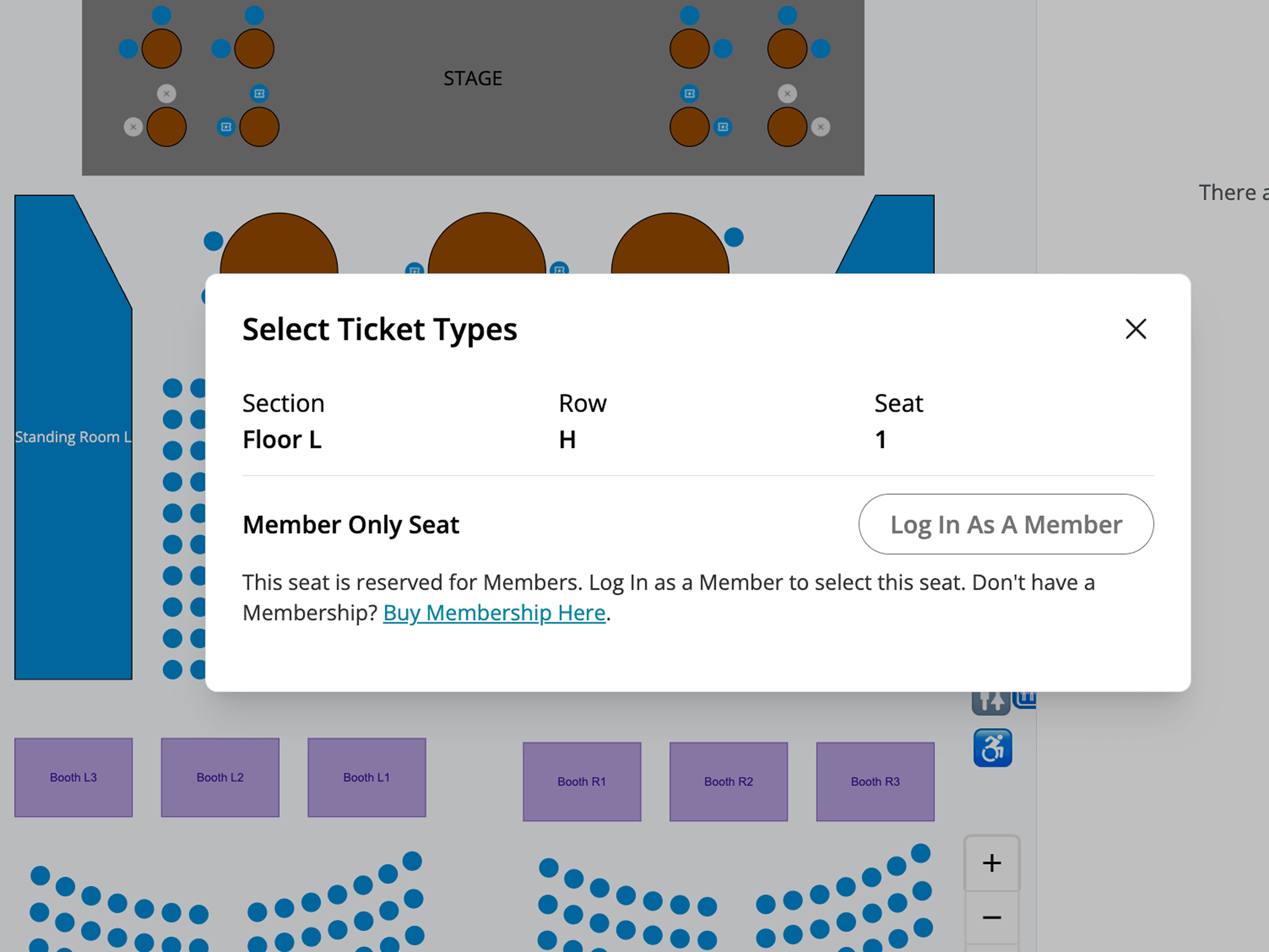
Task: Select the Standing Room L section
Action: coord(73,437)
